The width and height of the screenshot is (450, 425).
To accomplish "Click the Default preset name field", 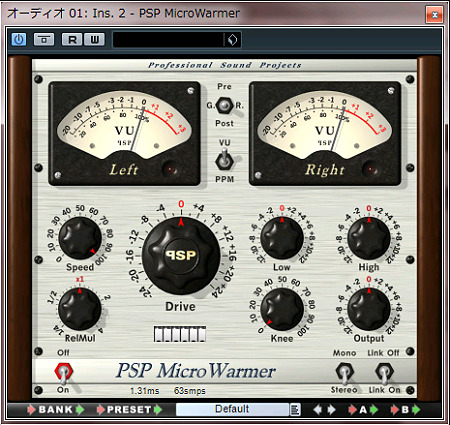I will coord(232,409).
